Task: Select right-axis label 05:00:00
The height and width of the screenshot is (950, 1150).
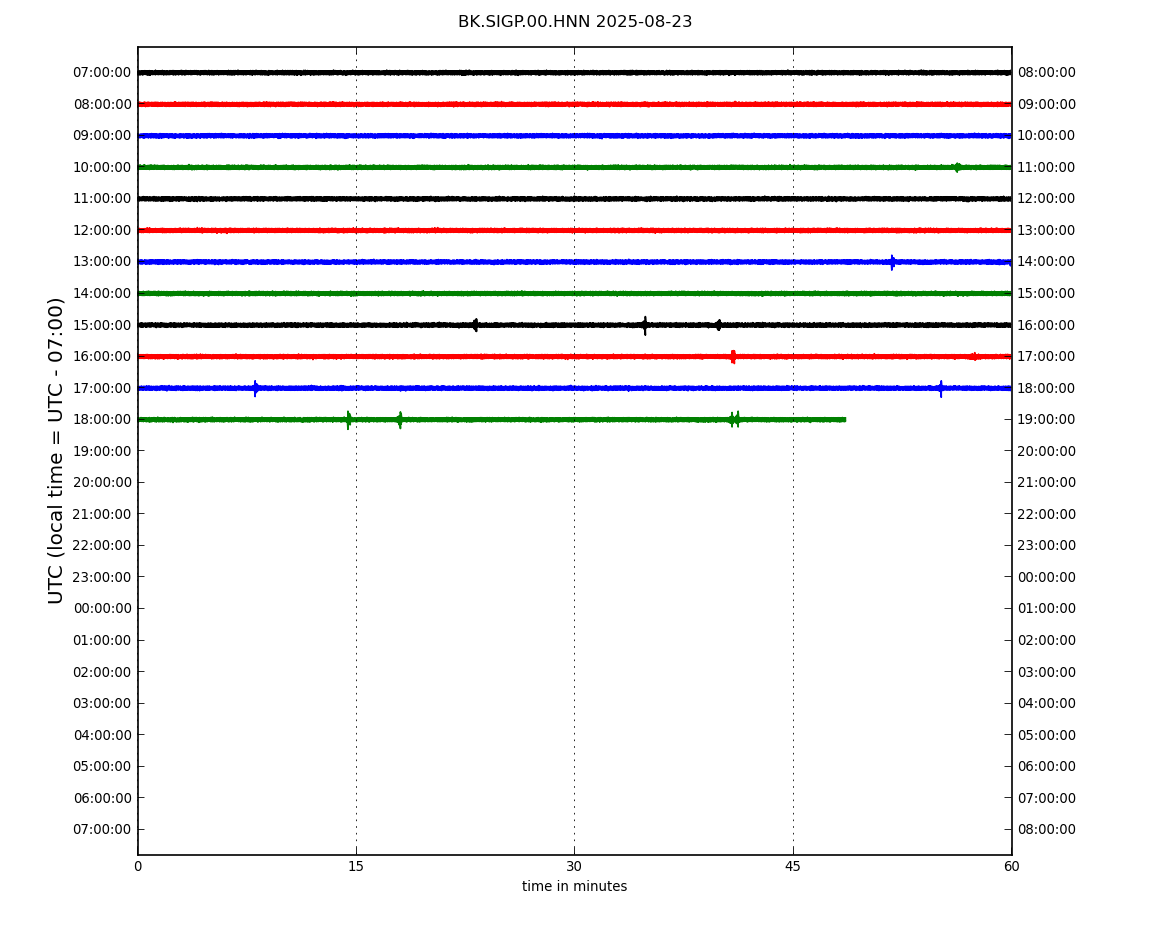Action: click(x=1047, y=735)
